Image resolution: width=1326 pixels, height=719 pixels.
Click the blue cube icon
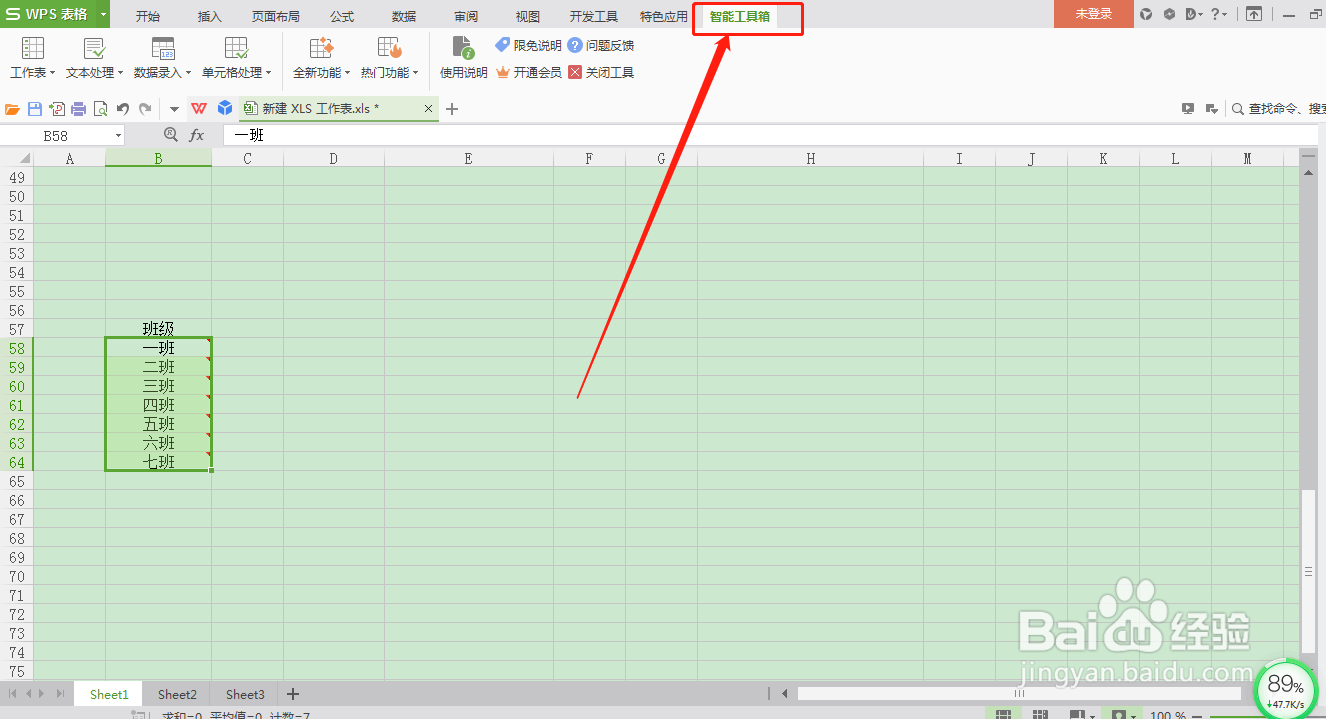(225, 108)
